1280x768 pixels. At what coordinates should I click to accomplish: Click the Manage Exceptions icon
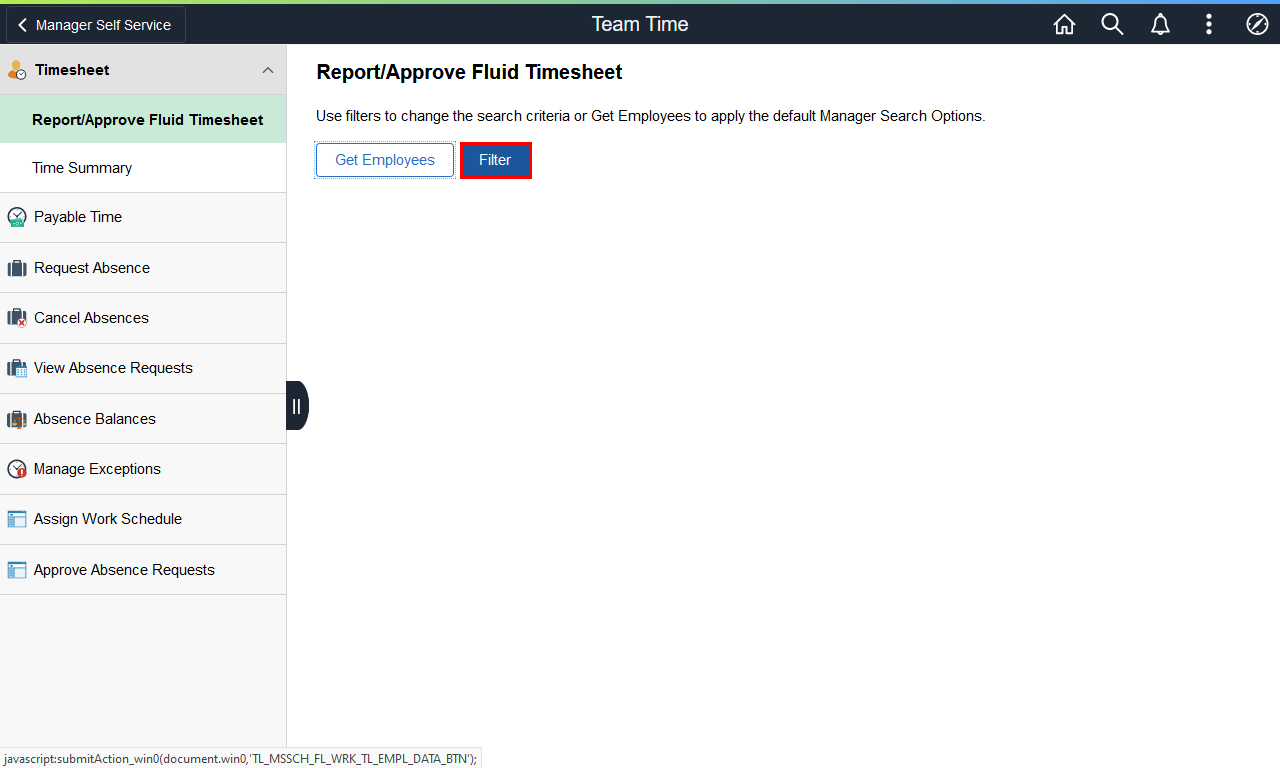pyautogui.click(x=17, y=469)
